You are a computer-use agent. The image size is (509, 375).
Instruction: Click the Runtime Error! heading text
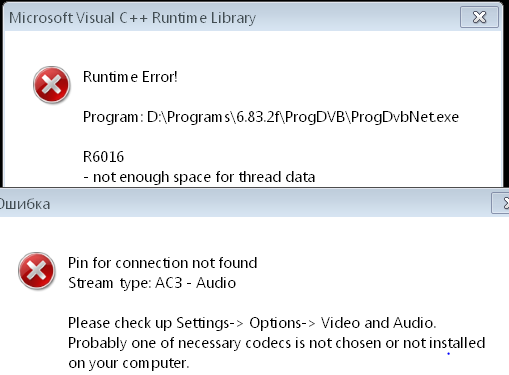click(130, 77)
